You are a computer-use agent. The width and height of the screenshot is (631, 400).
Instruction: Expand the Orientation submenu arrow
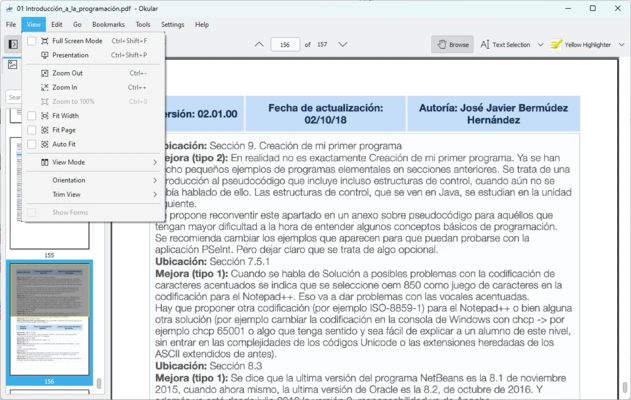click(155, 180)
